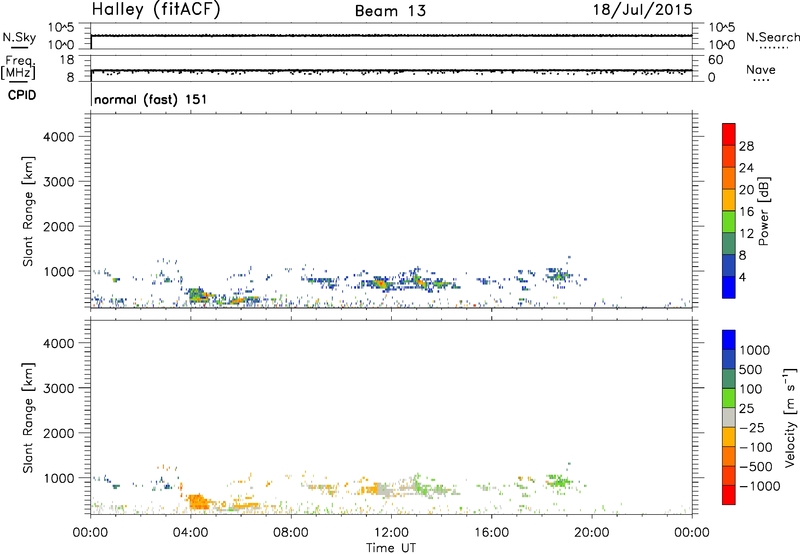Click the "N.Search" legend label
800x554 pixels.
pyautogui.click(x=772, y=37)
